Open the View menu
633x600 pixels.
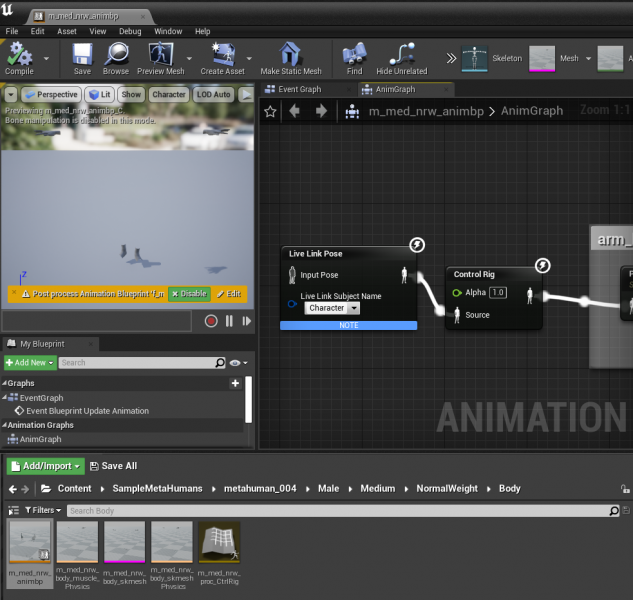(97, 31)
